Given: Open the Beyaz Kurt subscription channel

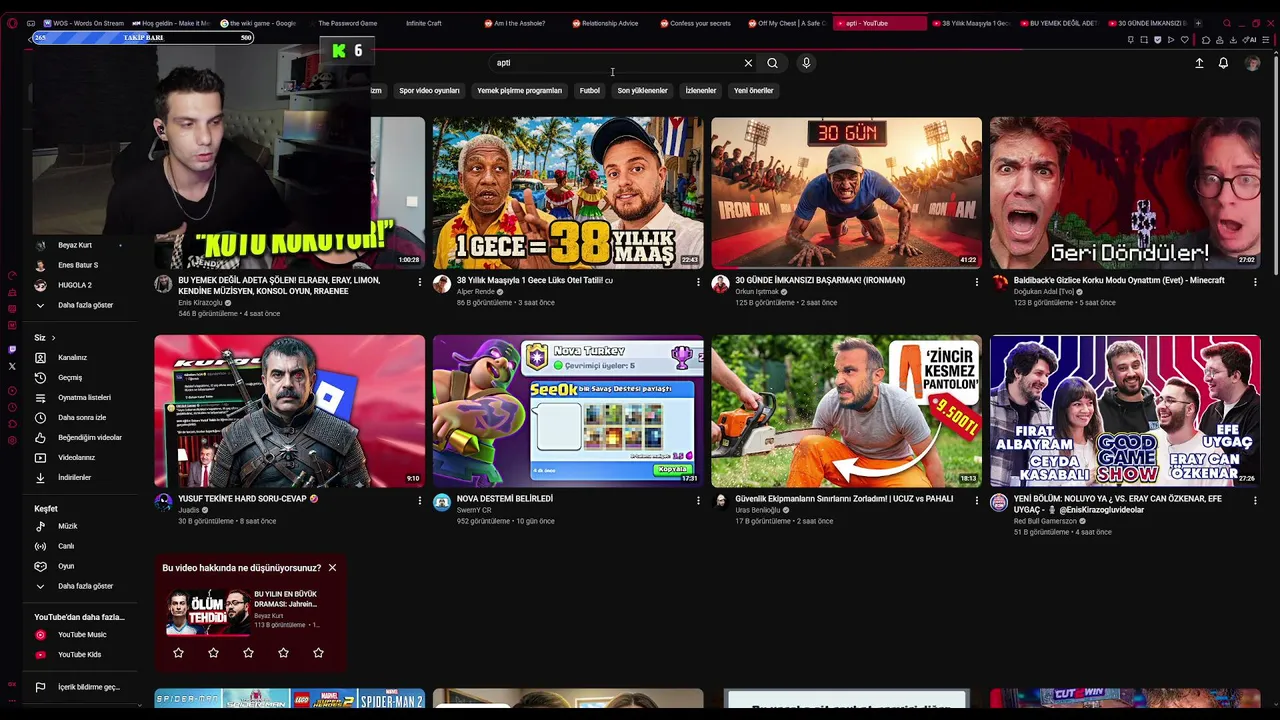Looking at the screenshot, I should point(75,245).
